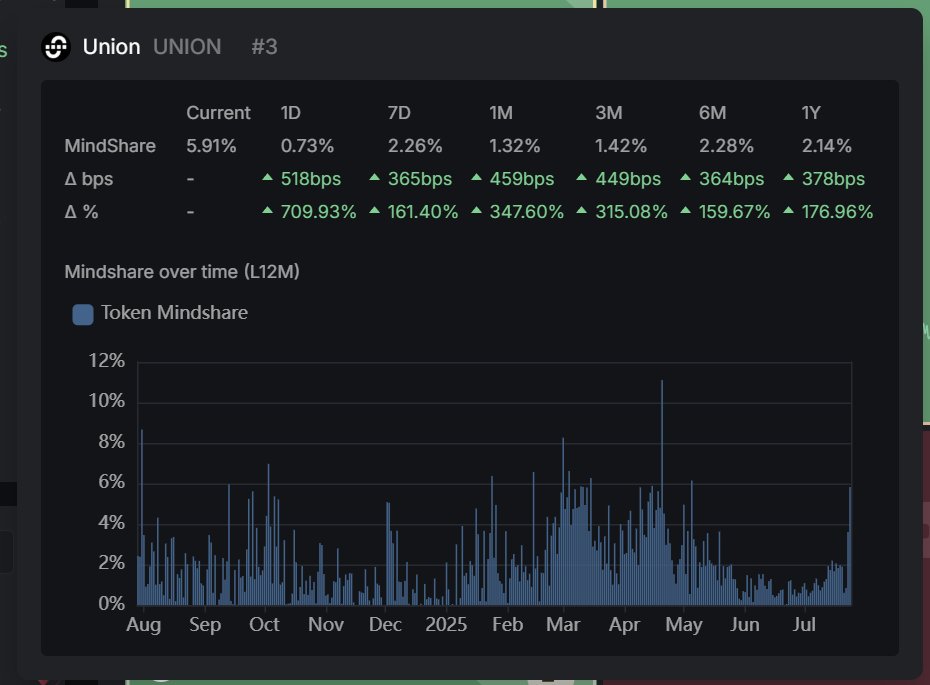This screenshot has height=685, width=930.
Task: Click the Mindshare over time (L12M) heading
Action: point(182,272)
